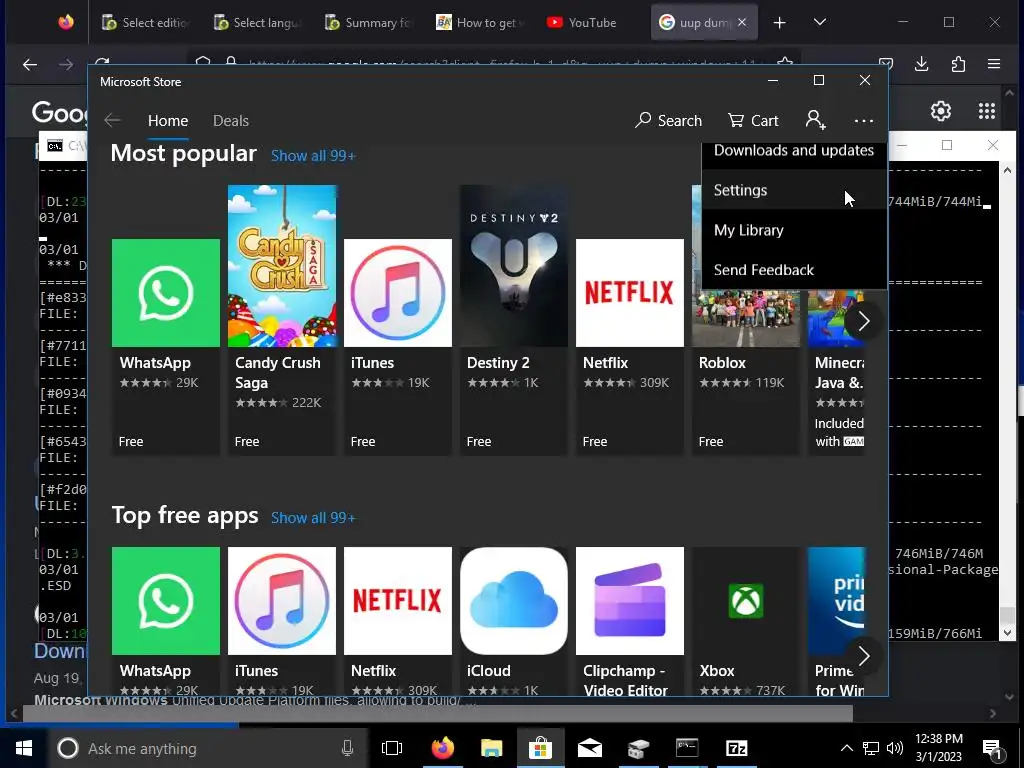1024x768 pixels.
Task: Open Task View on the taskbar
Action: (x=392, y=748)
